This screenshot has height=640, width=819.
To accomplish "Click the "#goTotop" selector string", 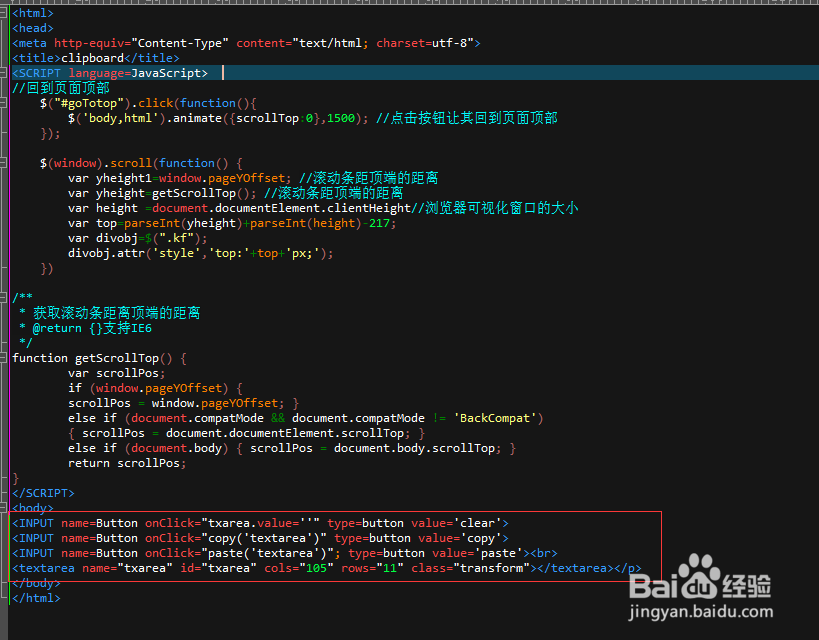I will (x=89, y=103).
